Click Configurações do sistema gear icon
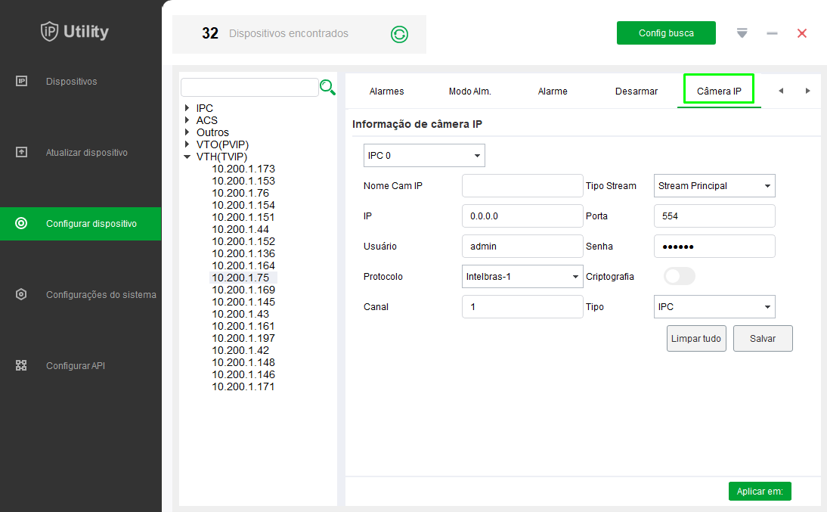Viewport: 827px width, 512px height. pos(21,294)
